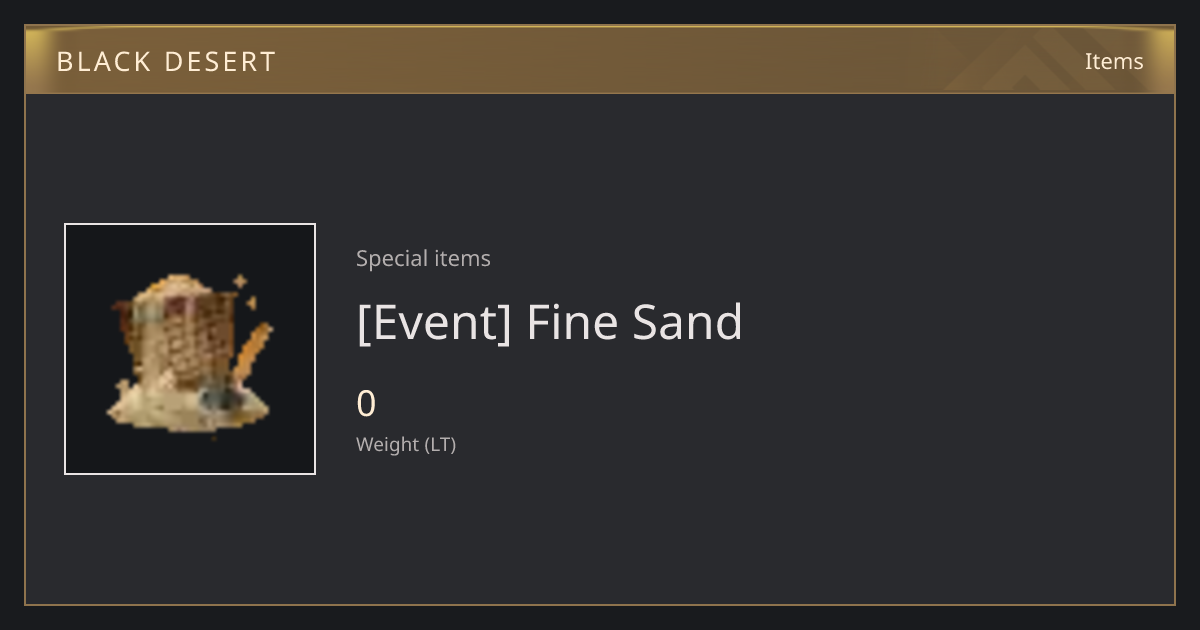Click the sparkle stars beside the basket
The width and height of the screenshot is (1200, 630).
click(244, 291)
